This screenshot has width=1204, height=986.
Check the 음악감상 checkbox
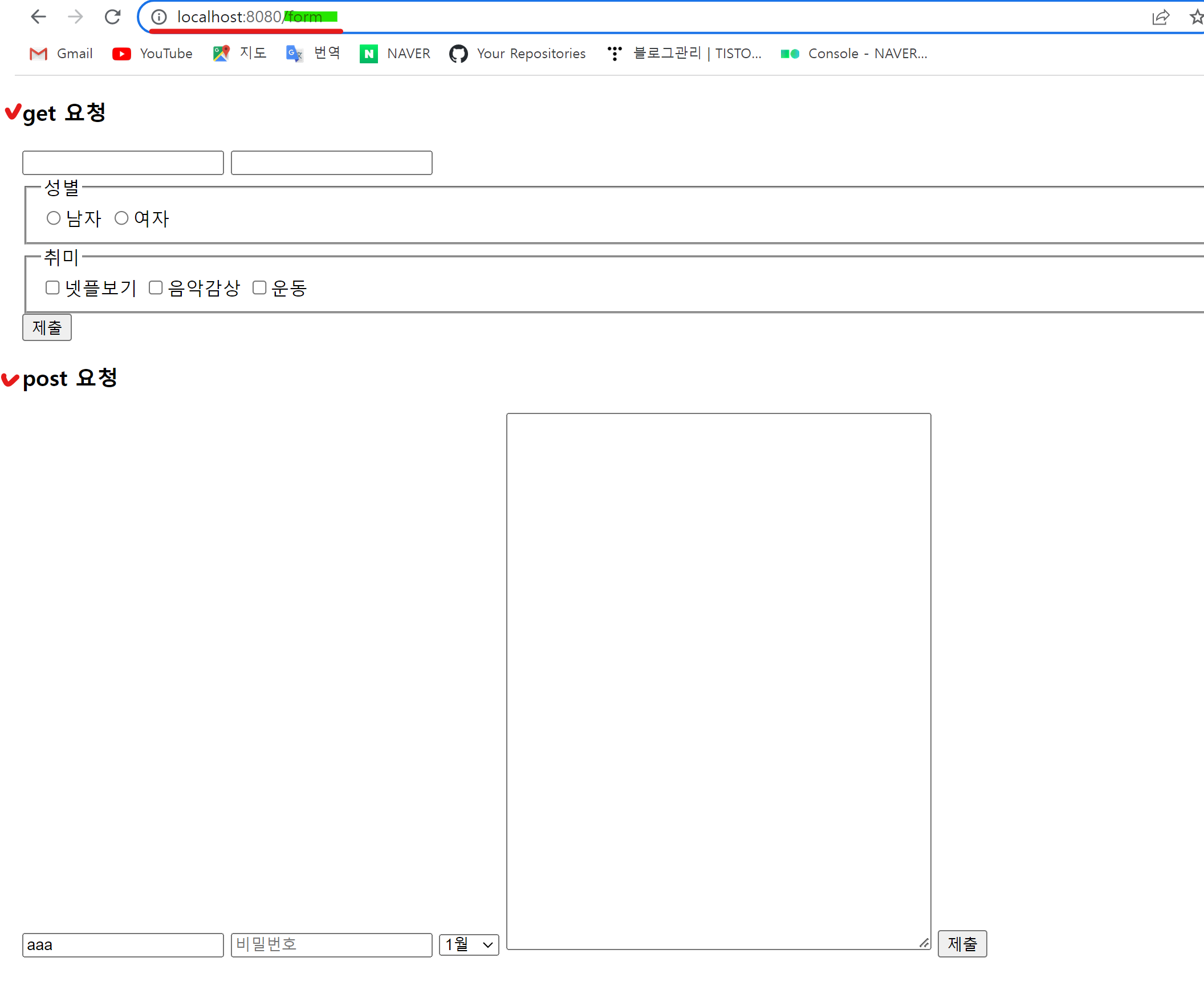[x=156, y=288]
